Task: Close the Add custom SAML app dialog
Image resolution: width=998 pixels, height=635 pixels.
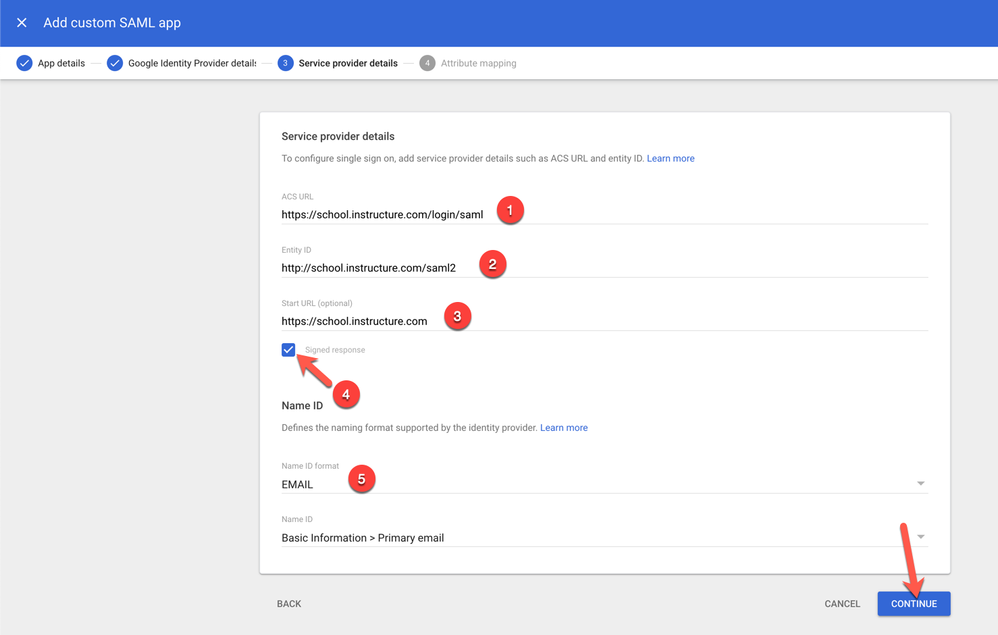Action: [22, 22]
